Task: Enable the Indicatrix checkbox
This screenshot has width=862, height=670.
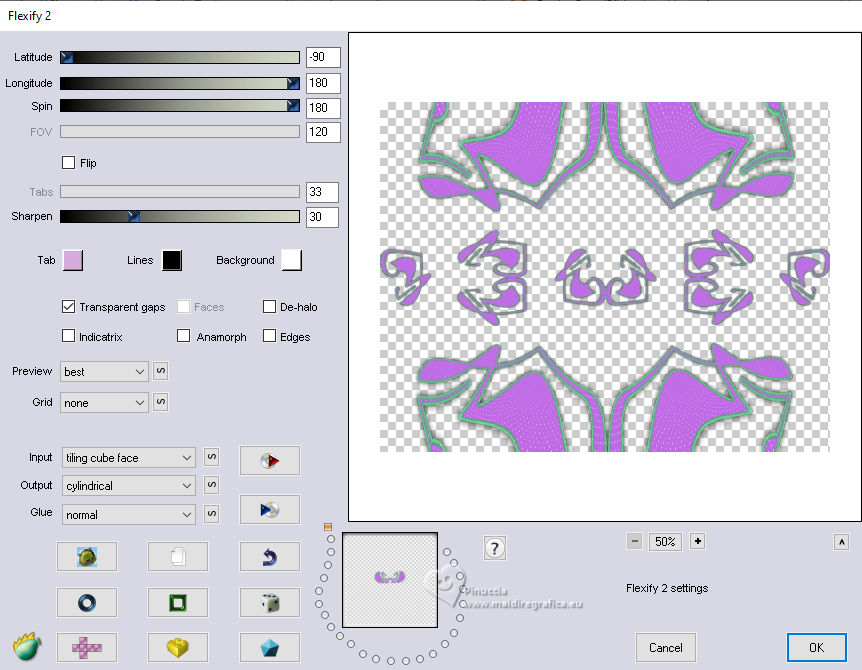Action: [68, 336]
